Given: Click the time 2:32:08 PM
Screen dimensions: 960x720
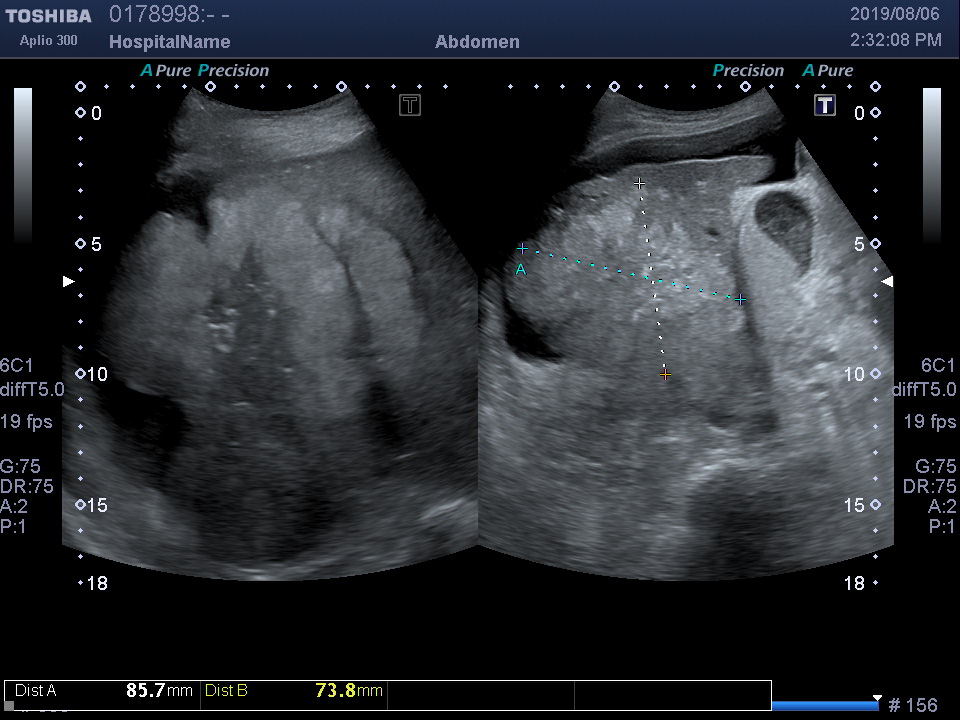Looking at the screenshot, I should (x=896, y=40).
